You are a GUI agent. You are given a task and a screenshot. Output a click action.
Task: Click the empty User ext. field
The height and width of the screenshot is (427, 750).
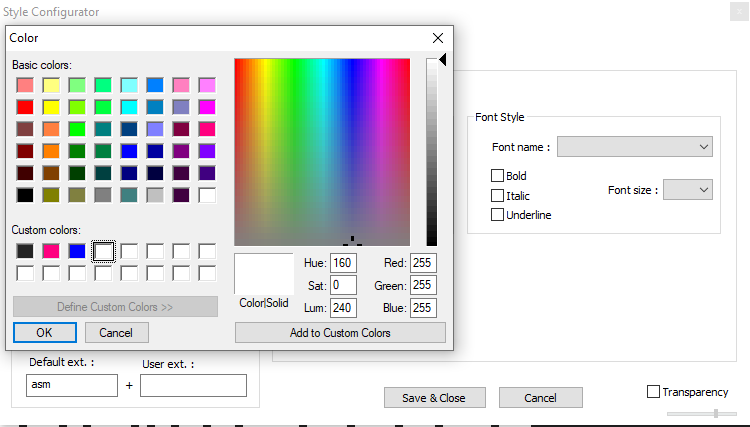click(x=193, y=385)
